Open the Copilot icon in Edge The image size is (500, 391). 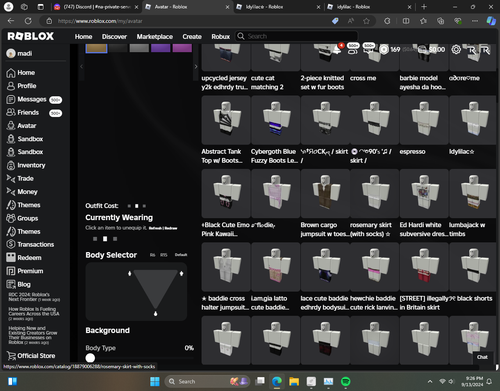(x=491, y=21)
